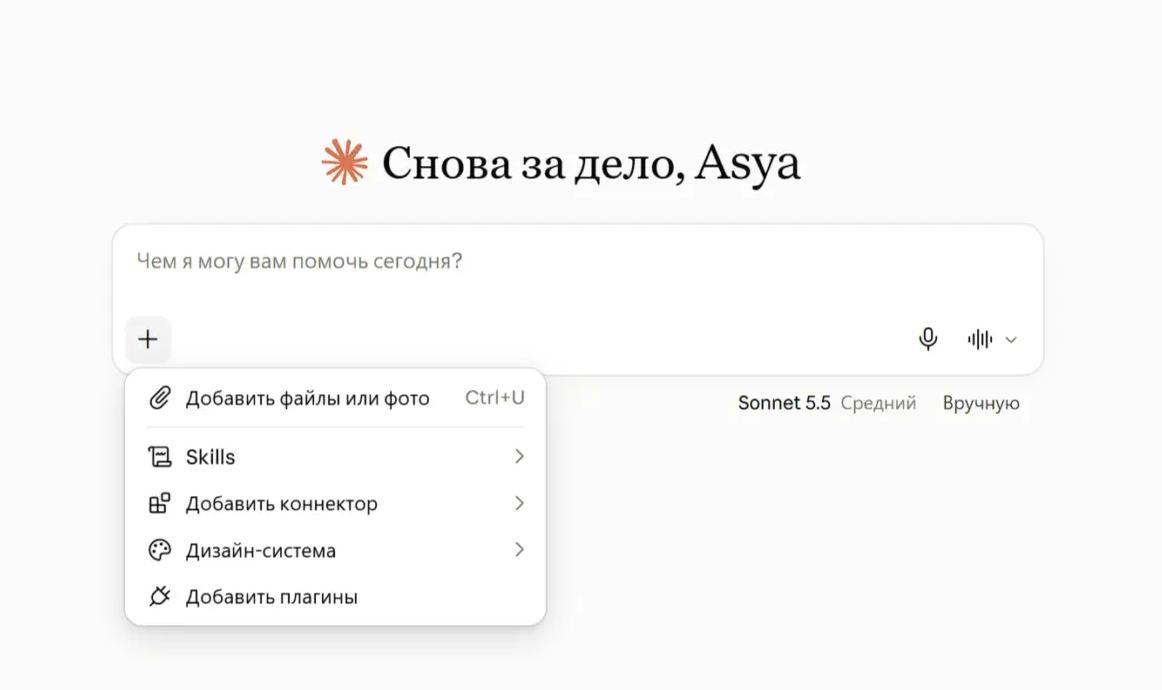Screen dimensions: 1162x690
Task: Click the orange starburst logo
Action: click(x=345, y=162)
